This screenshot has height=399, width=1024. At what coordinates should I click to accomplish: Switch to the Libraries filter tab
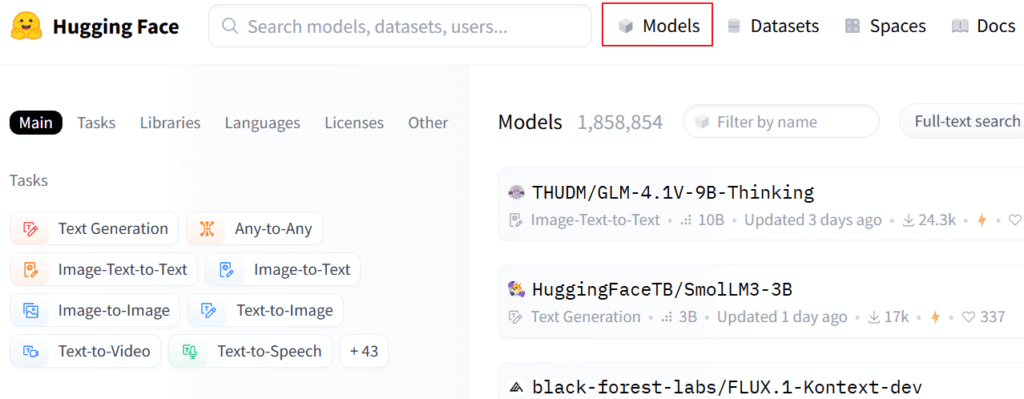[170, 123]
